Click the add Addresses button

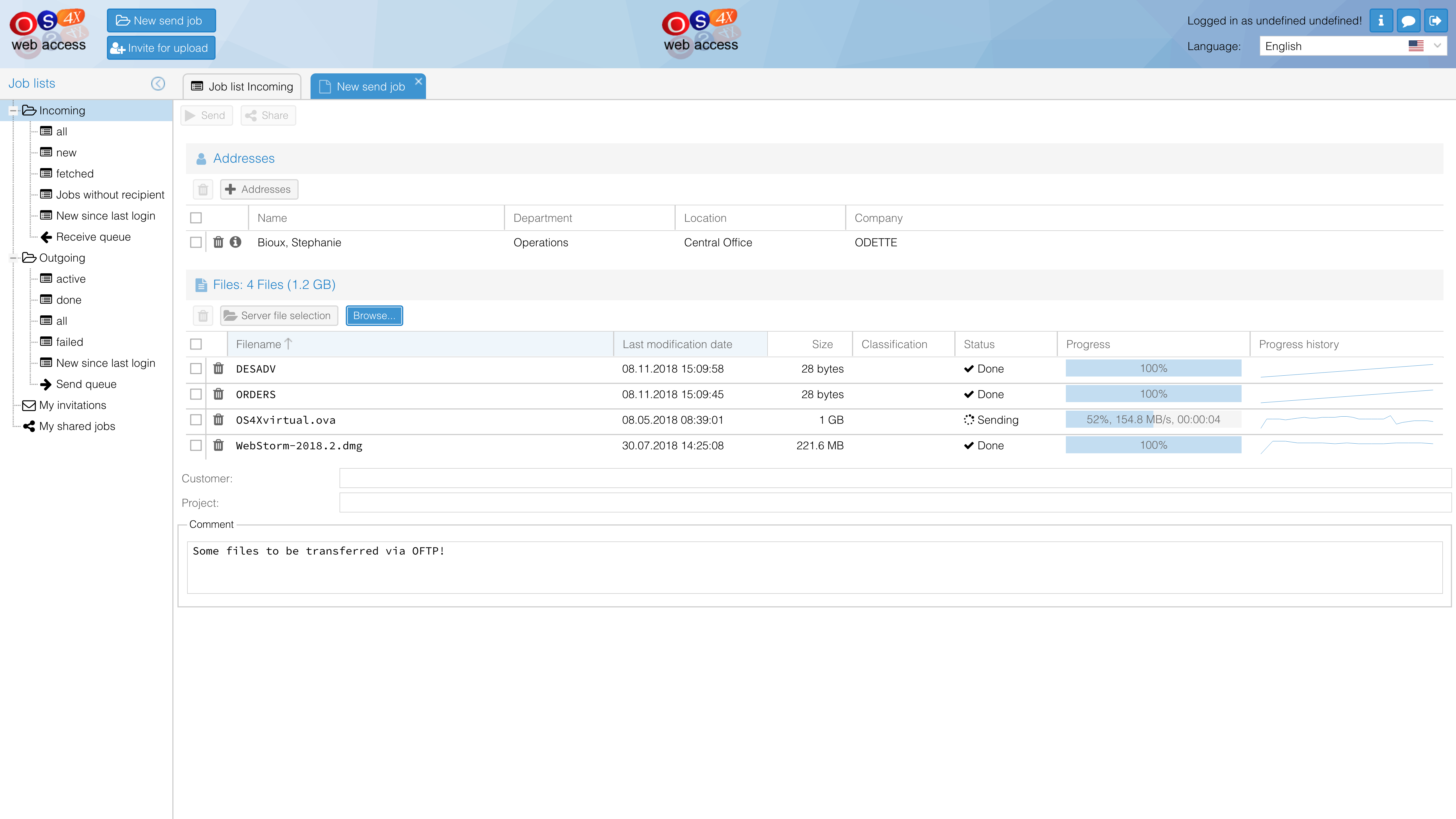(259, 189)
